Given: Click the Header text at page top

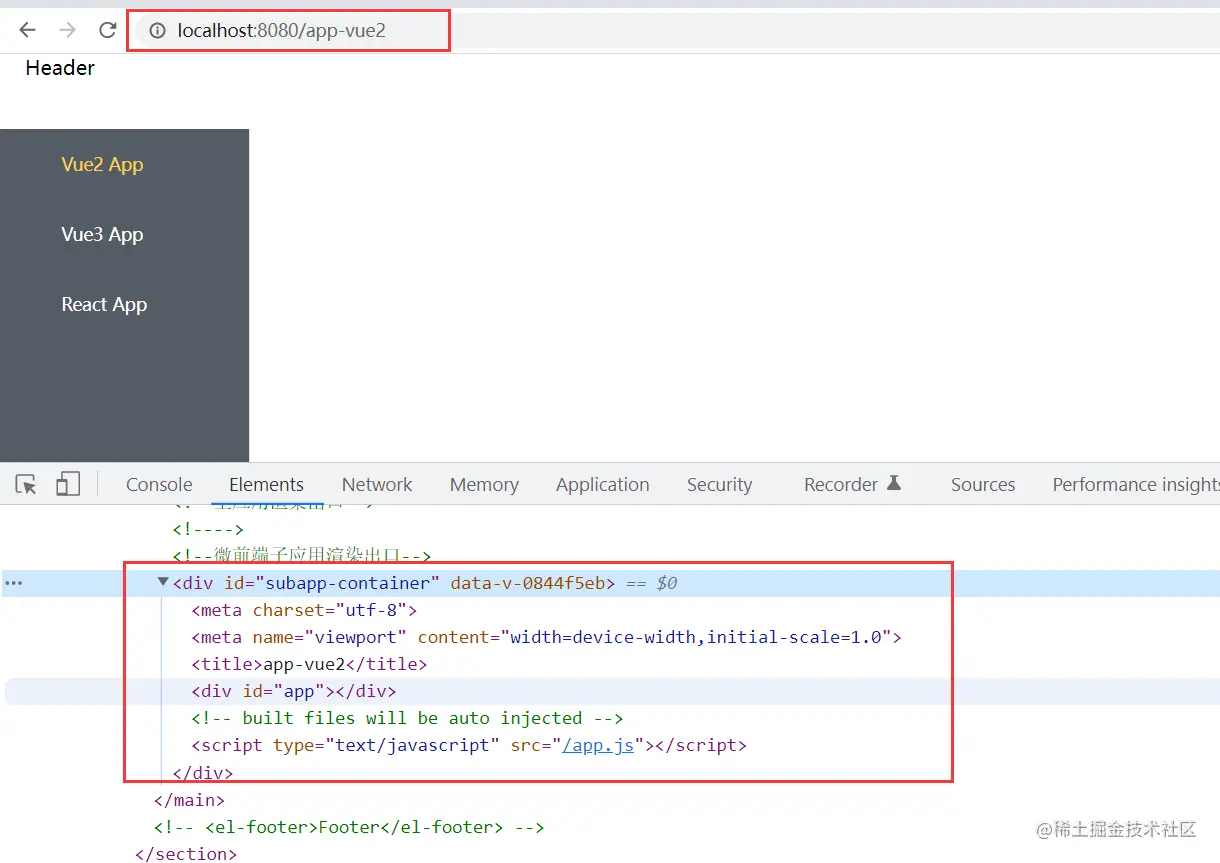Looking at the screenshot, I should [60, 68].
